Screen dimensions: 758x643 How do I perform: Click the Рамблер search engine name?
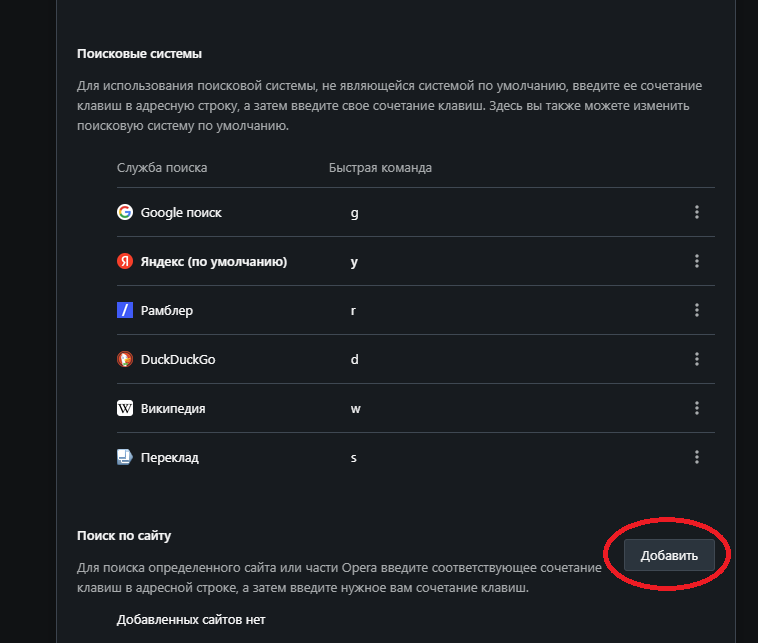click(167, 311)
